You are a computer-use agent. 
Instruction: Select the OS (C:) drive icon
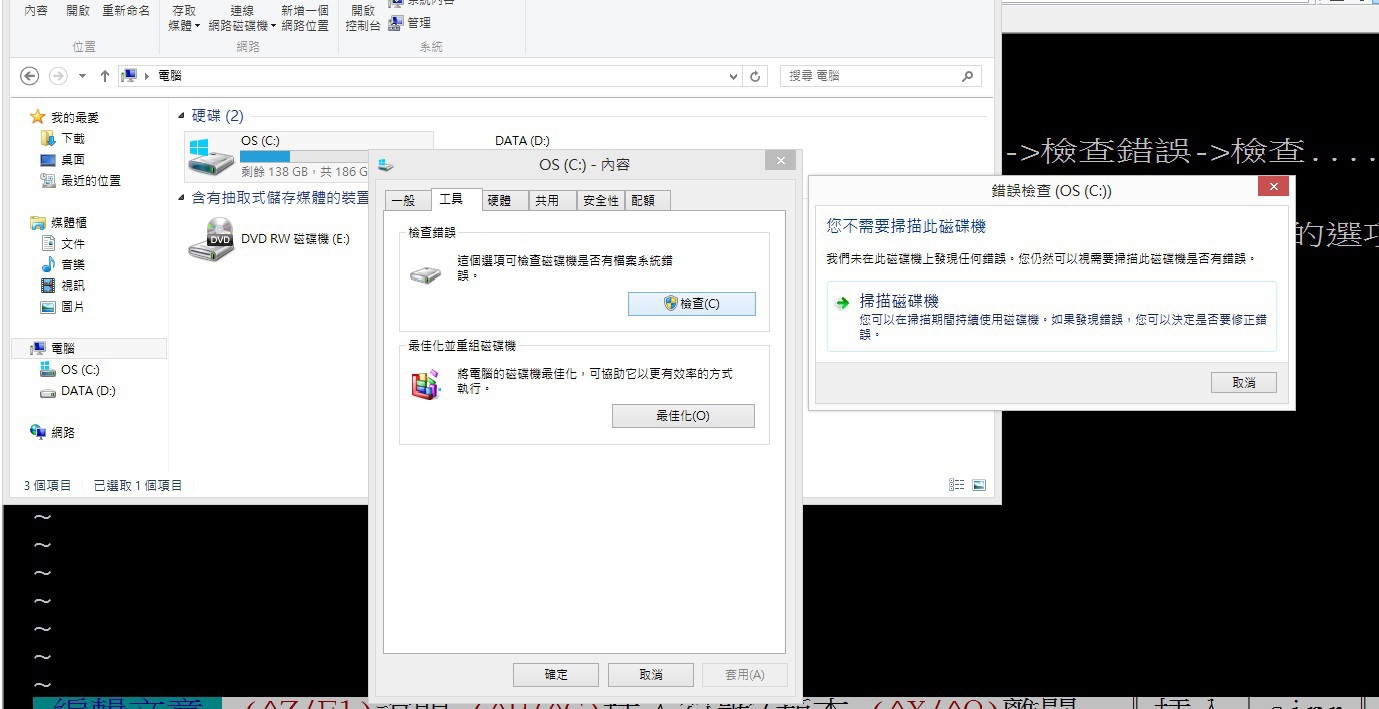(x=212, y=155)
